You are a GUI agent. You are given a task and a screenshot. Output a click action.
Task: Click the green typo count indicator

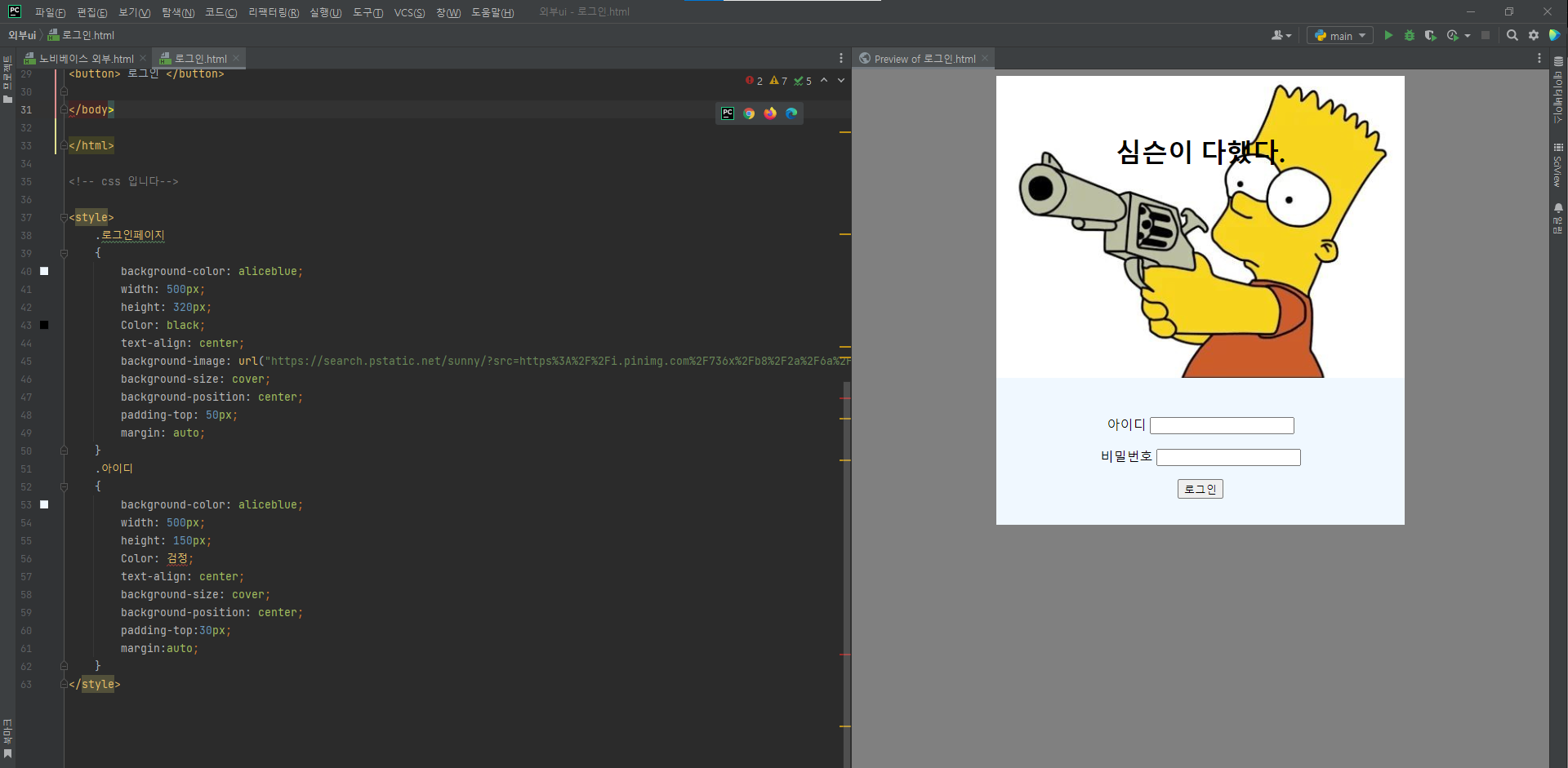point(803,81)
